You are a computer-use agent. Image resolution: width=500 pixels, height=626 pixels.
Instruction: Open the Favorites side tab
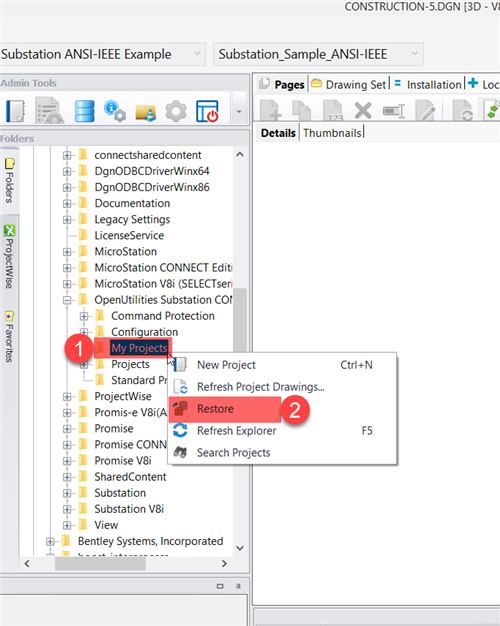9,337
